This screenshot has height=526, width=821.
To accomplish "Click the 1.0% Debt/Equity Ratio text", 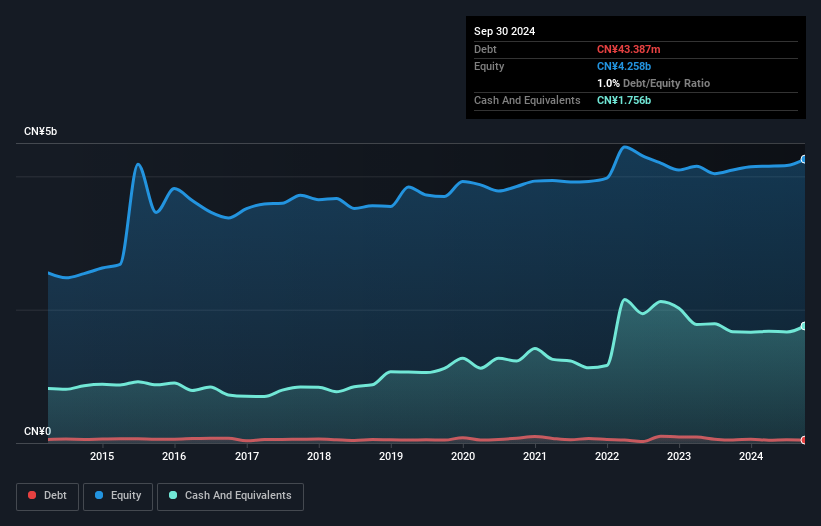I will point(653,83).
